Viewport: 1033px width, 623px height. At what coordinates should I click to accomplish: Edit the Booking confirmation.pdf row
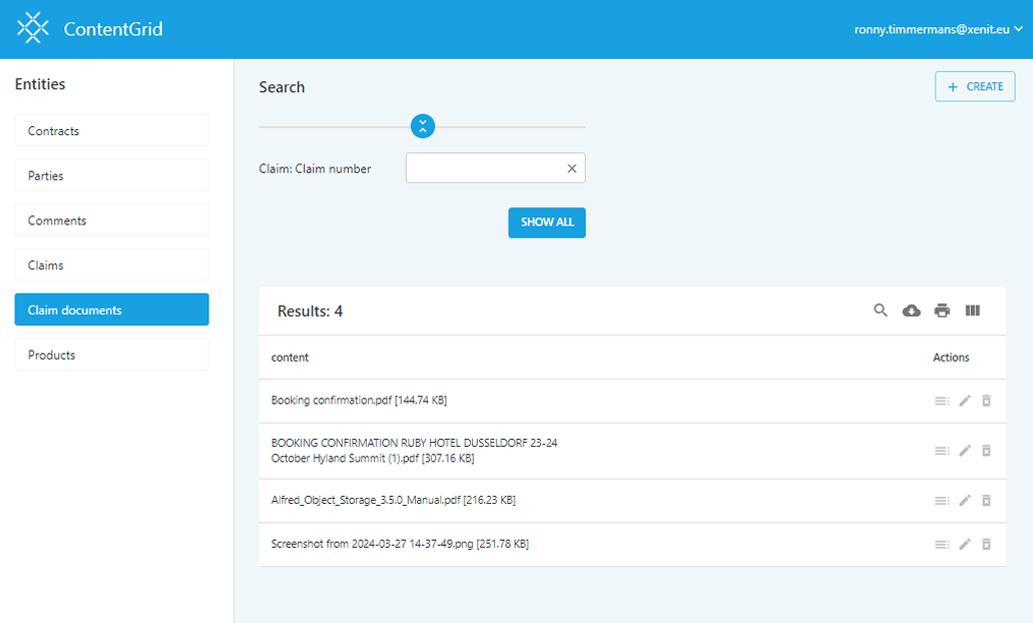(964, 401)
